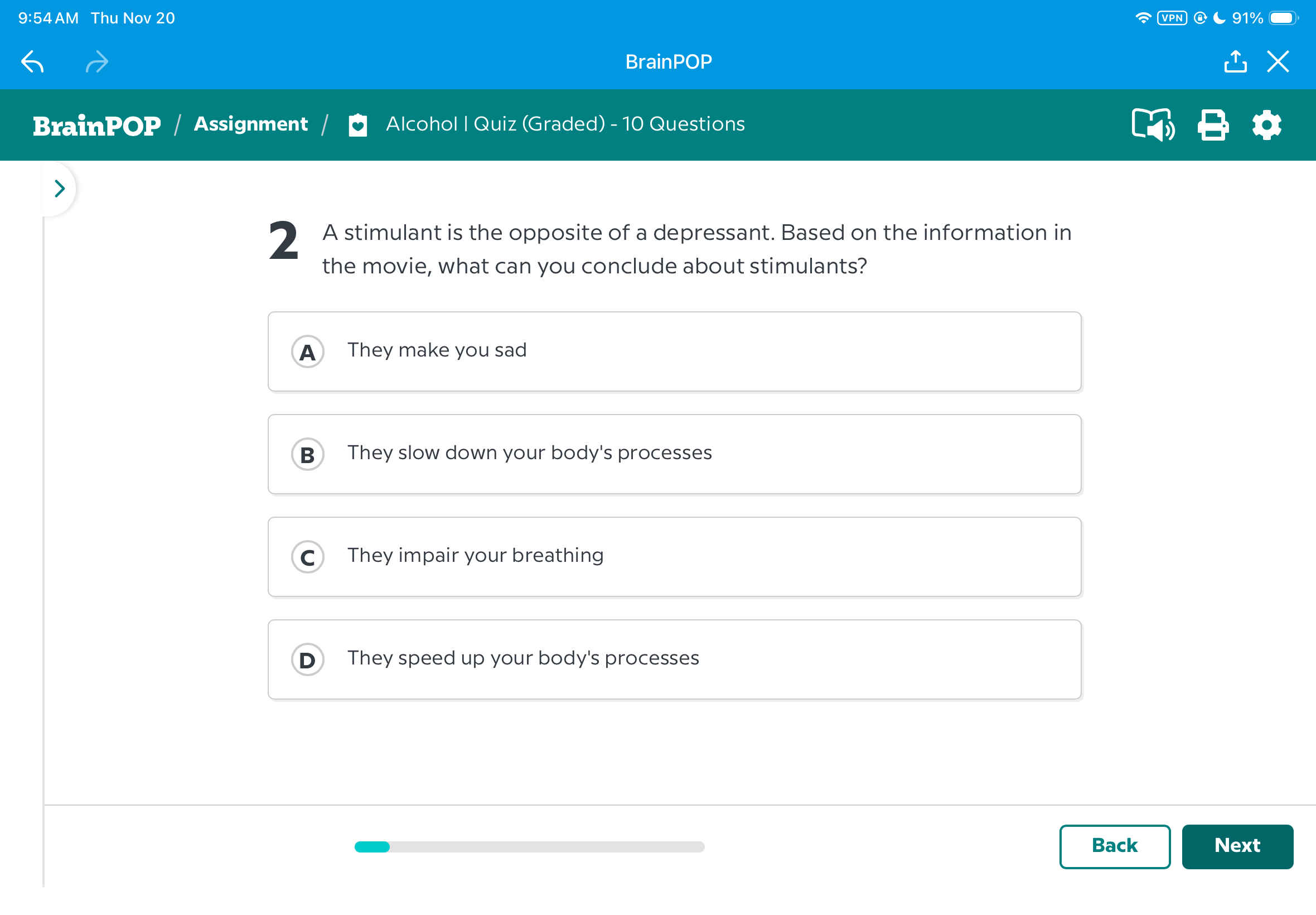This screenshot has height=915, width=1316.
Task: Click the BrainPOP logo
Action: (x=97, y=125)
